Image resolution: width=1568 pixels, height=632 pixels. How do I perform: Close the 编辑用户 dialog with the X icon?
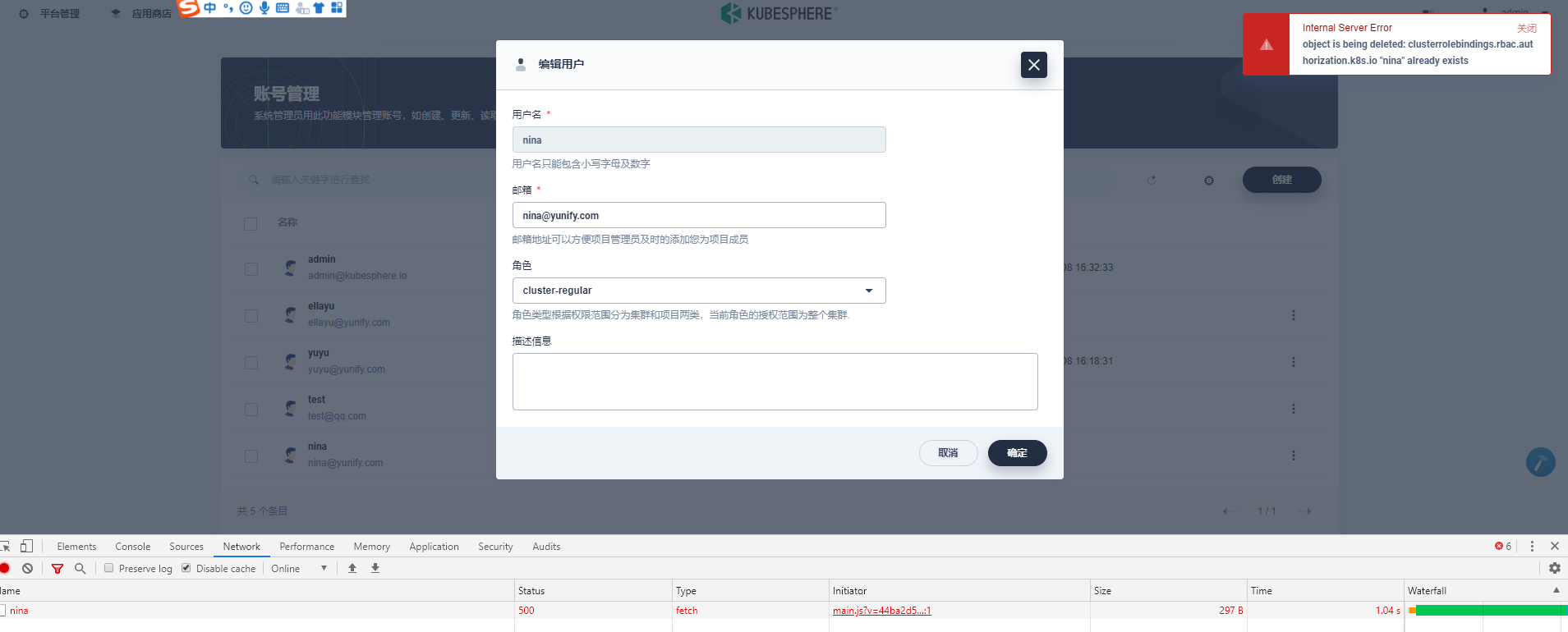[1033, 65]
